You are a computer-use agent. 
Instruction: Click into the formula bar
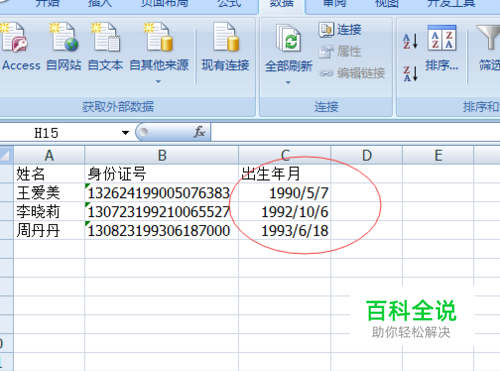pyautogui.click(x=355, y=133)
